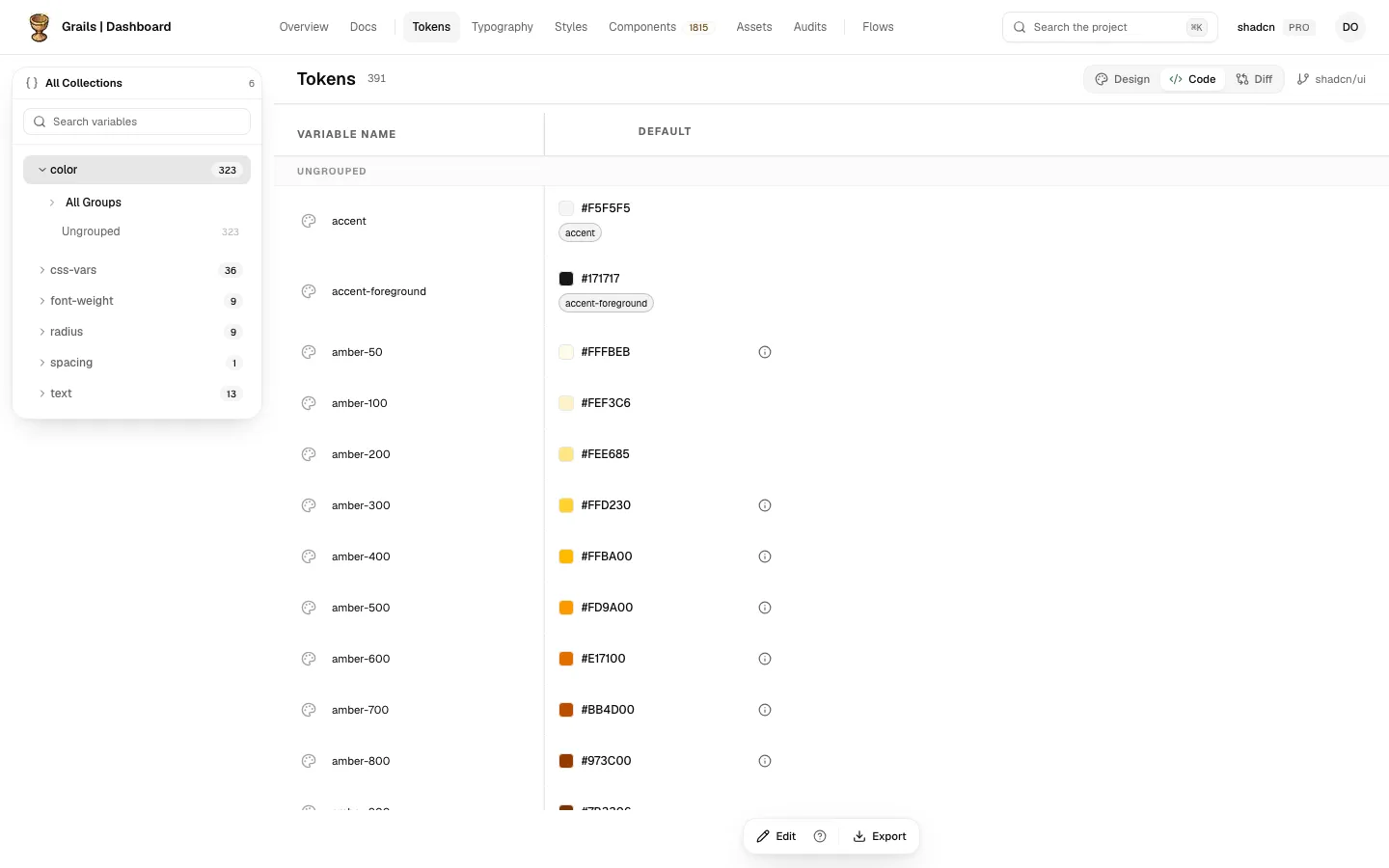Open the Audits tab
Viewport: 1389px width, 868px height.
[x=810, y=27]
